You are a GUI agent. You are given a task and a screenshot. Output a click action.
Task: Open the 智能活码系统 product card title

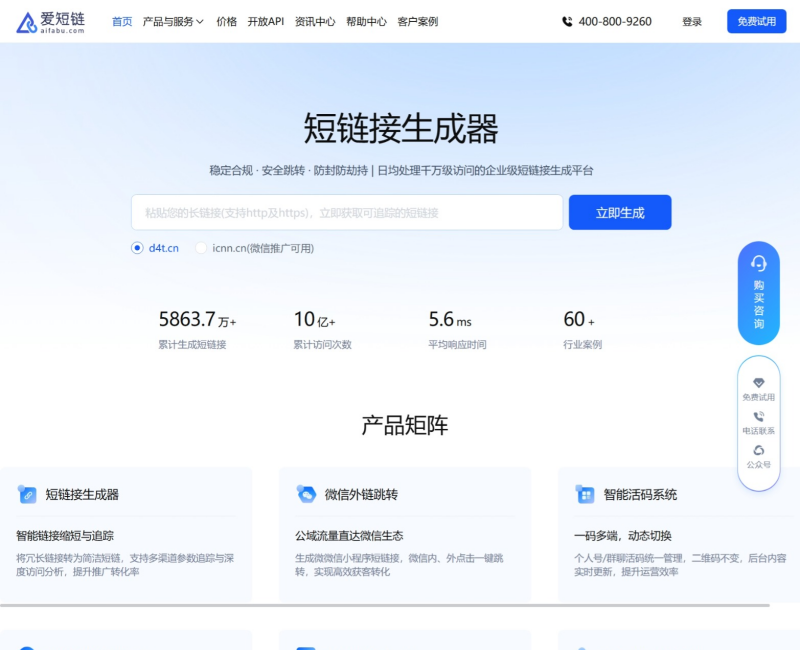click(640, 494)
